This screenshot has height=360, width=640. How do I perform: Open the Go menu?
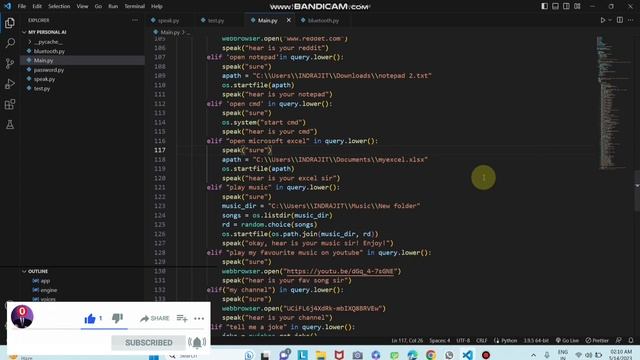coord(98,6)
